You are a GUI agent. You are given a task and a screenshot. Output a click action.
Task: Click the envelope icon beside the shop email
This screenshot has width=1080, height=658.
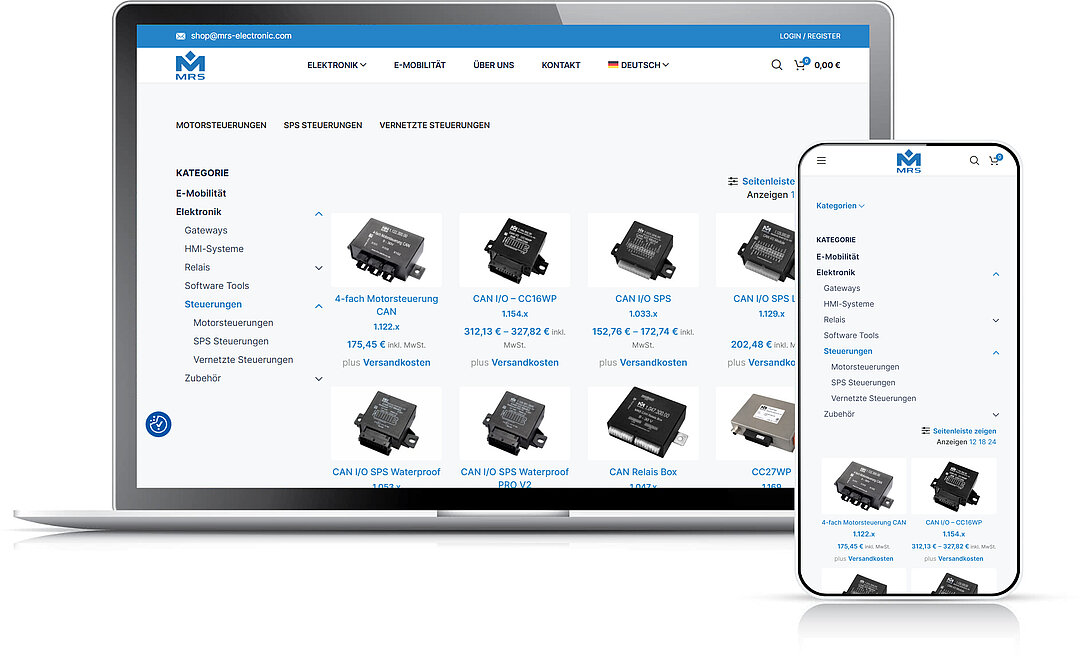(x=180, y=36)
